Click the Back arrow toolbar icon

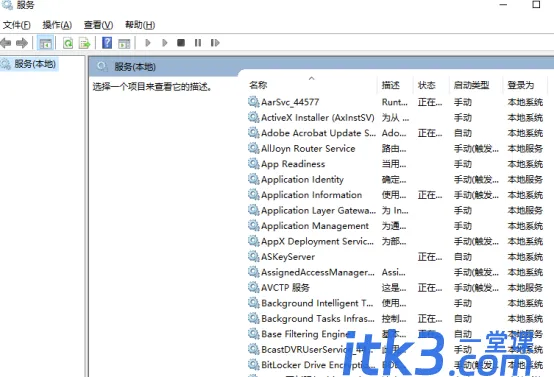(6, 43)
